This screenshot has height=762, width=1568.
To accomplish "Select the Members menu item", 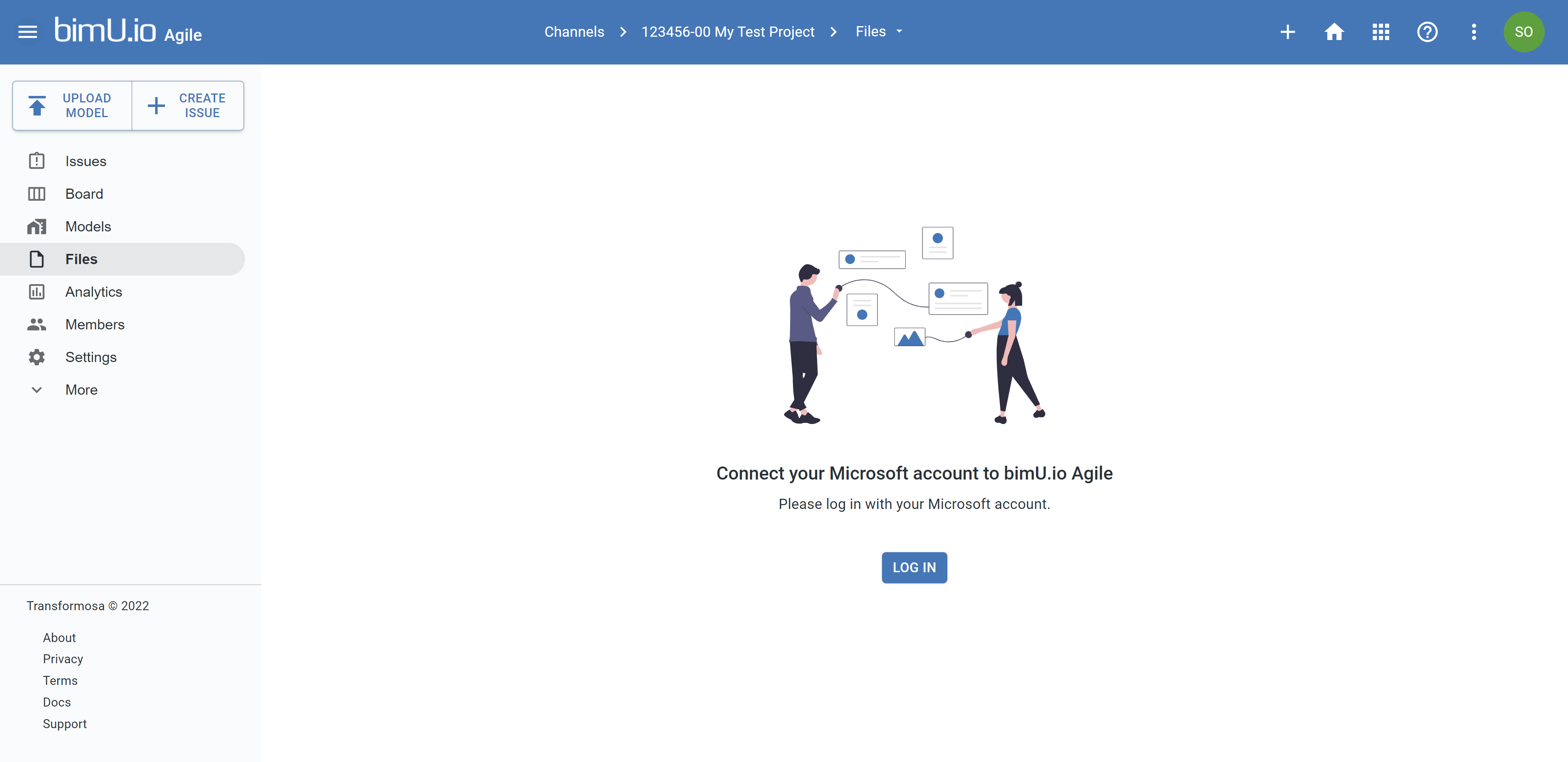I will click(122, 324).
